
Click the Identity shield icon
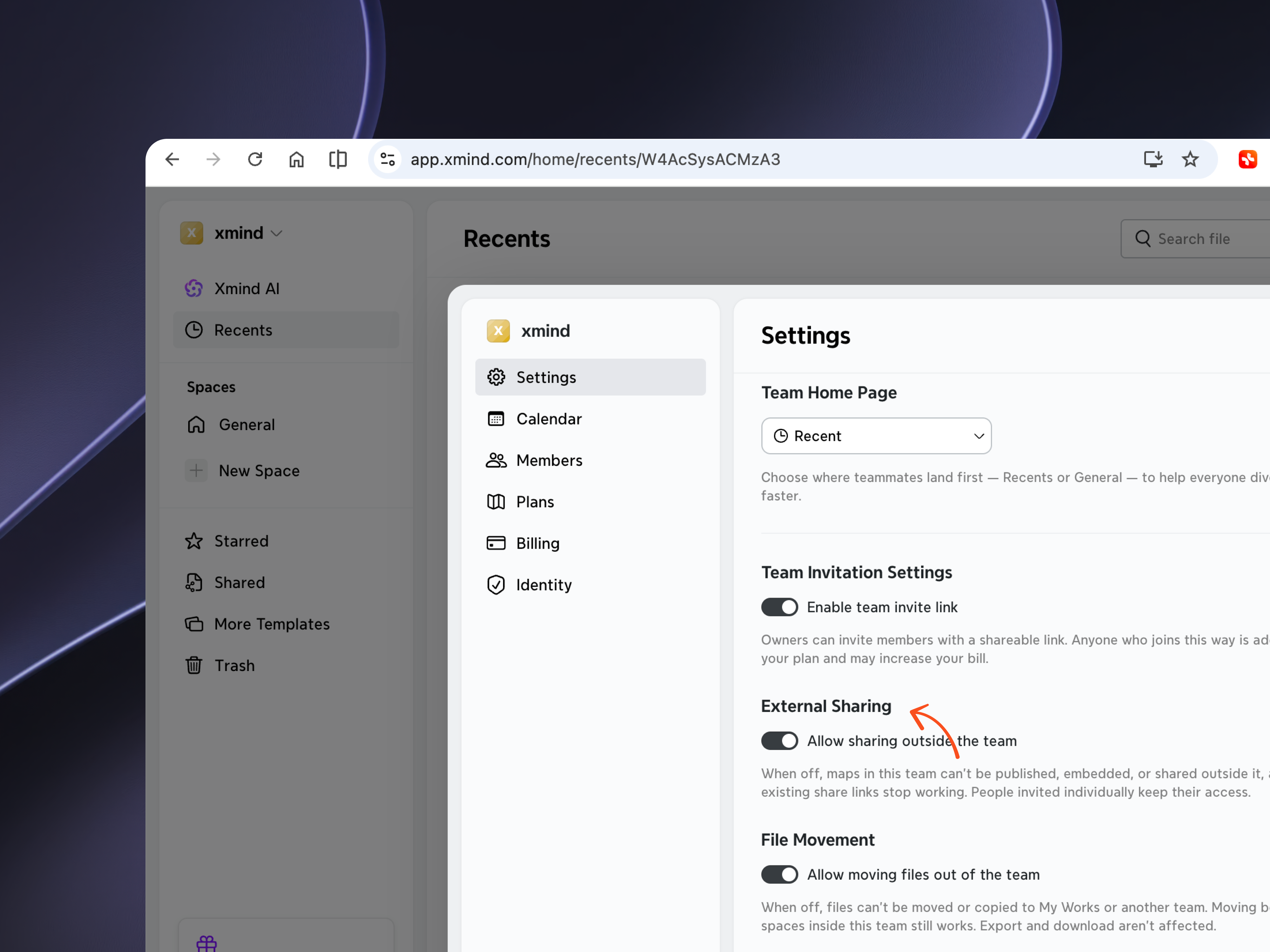(x=496, y=585)
